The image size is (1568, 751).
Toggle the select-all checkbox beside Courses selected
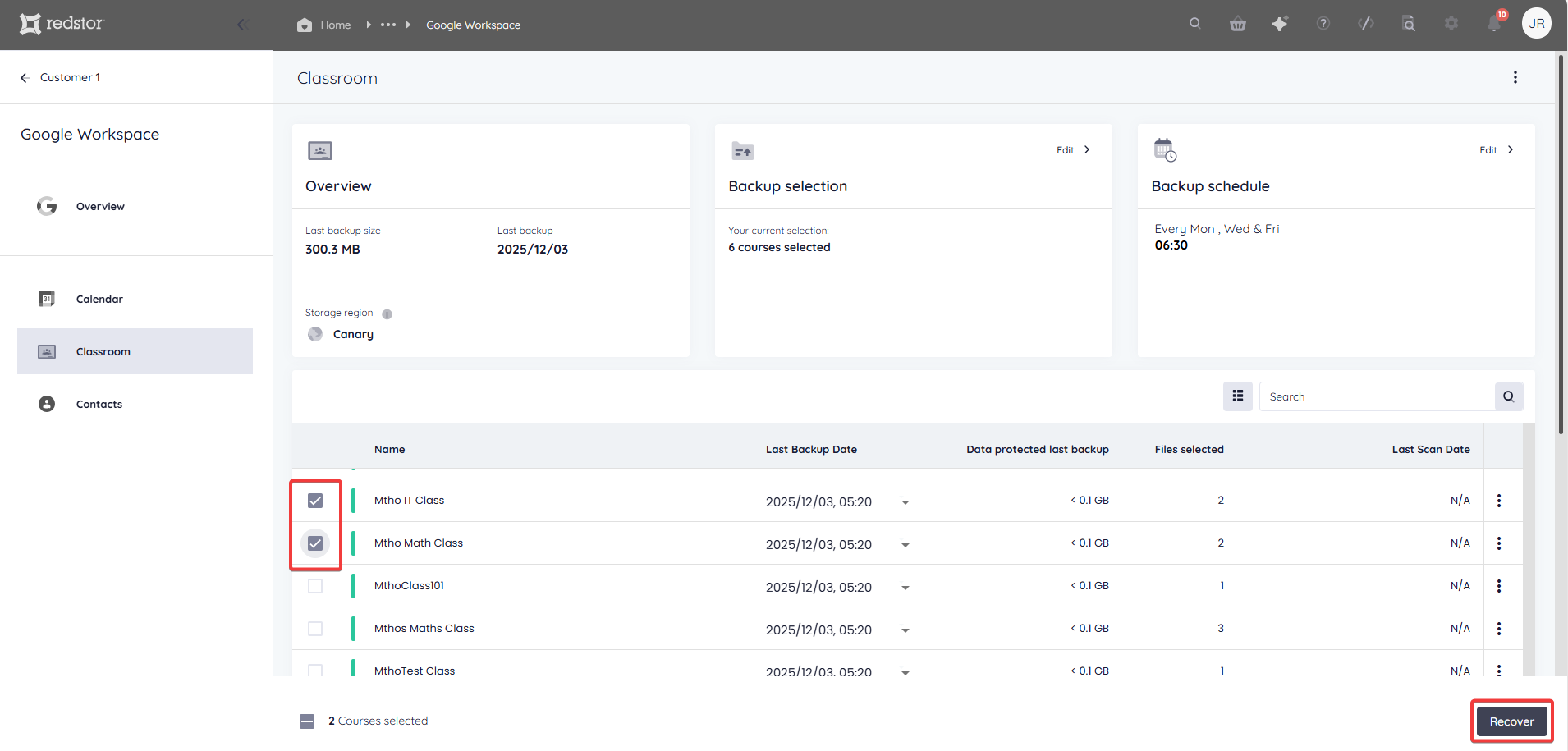click(x=307, y=721)
